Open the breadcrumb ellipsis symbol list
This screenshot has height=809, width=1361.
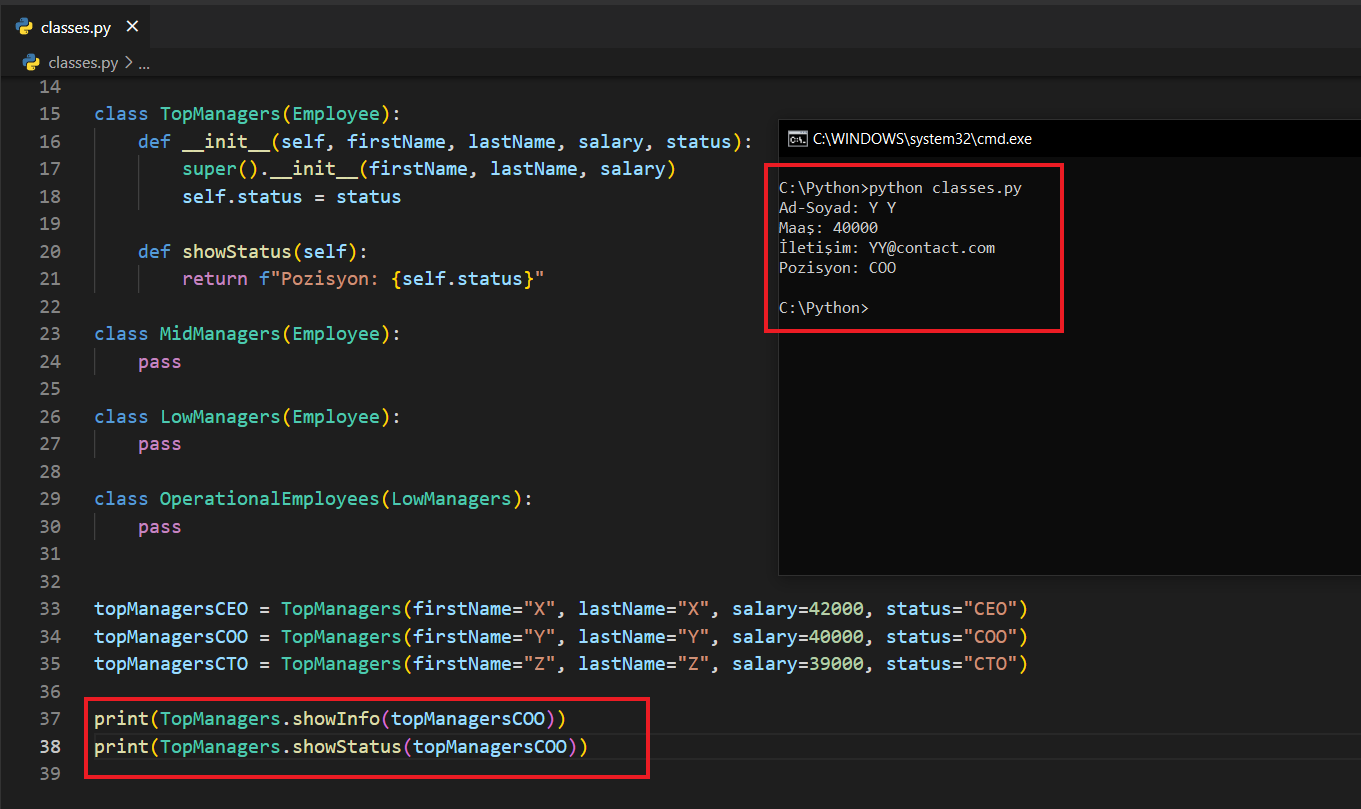point(144,63)
